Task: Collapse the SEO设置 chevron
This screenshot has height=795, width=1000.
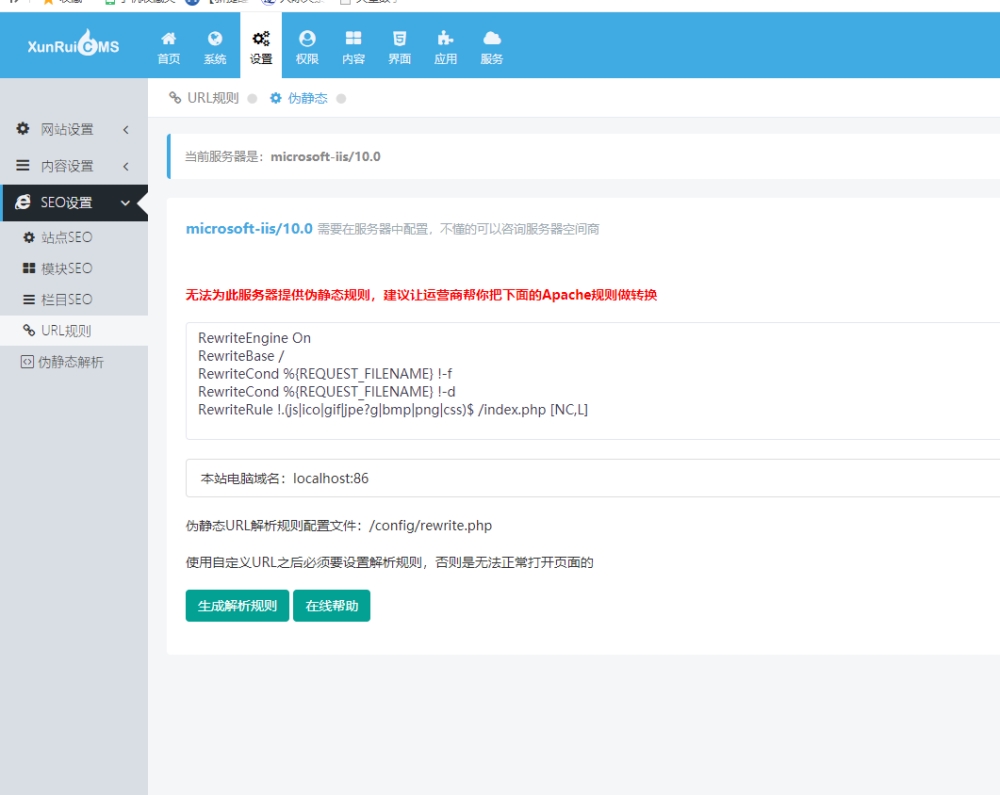Action: [x=125, y=203]
